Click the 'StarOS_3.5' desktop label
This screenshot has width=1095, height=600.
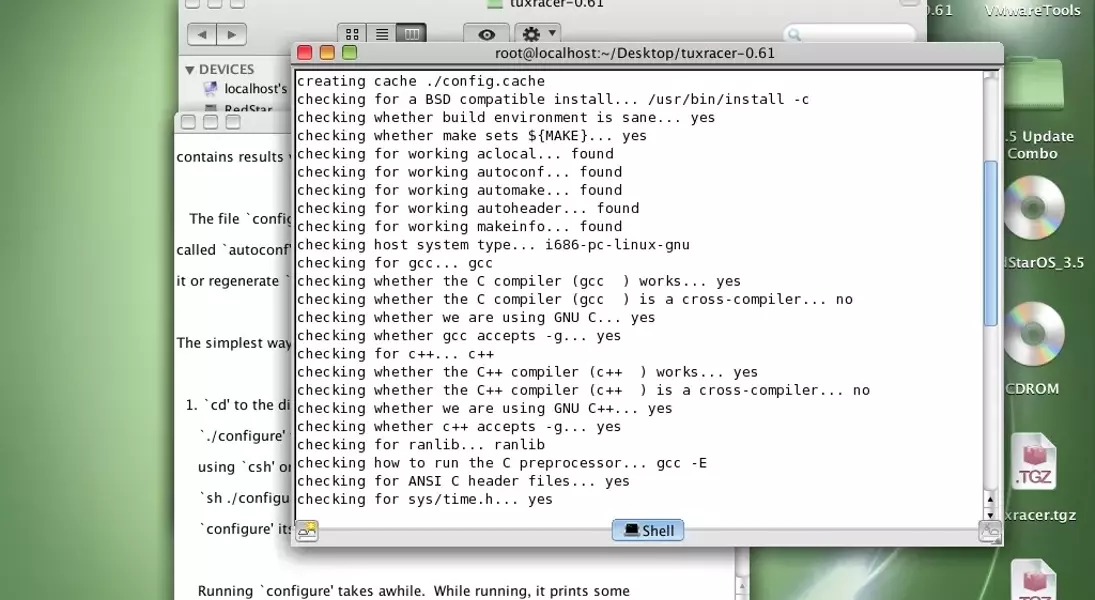tap(1043, 263)
